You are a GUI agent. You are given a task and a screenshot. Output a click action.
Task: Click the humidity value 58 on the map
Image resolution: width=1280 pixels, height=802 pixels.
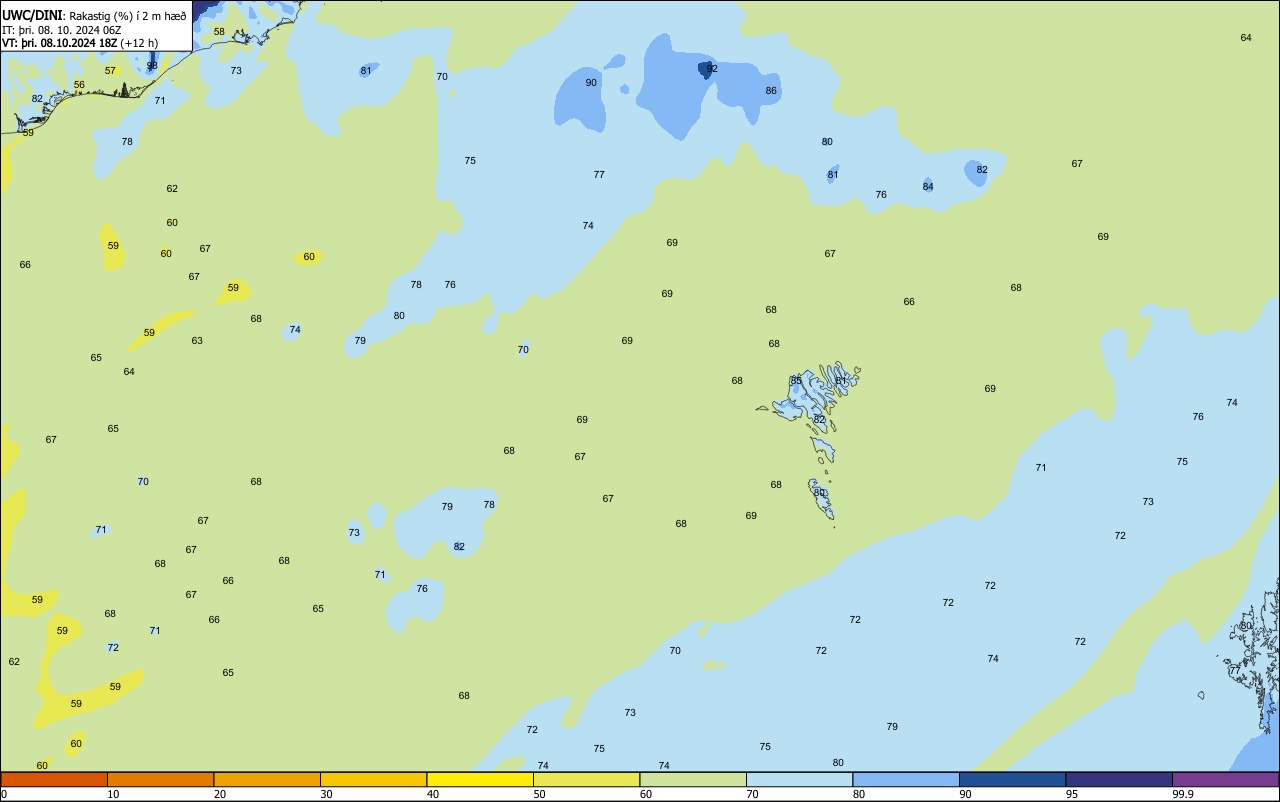point(219,32)
